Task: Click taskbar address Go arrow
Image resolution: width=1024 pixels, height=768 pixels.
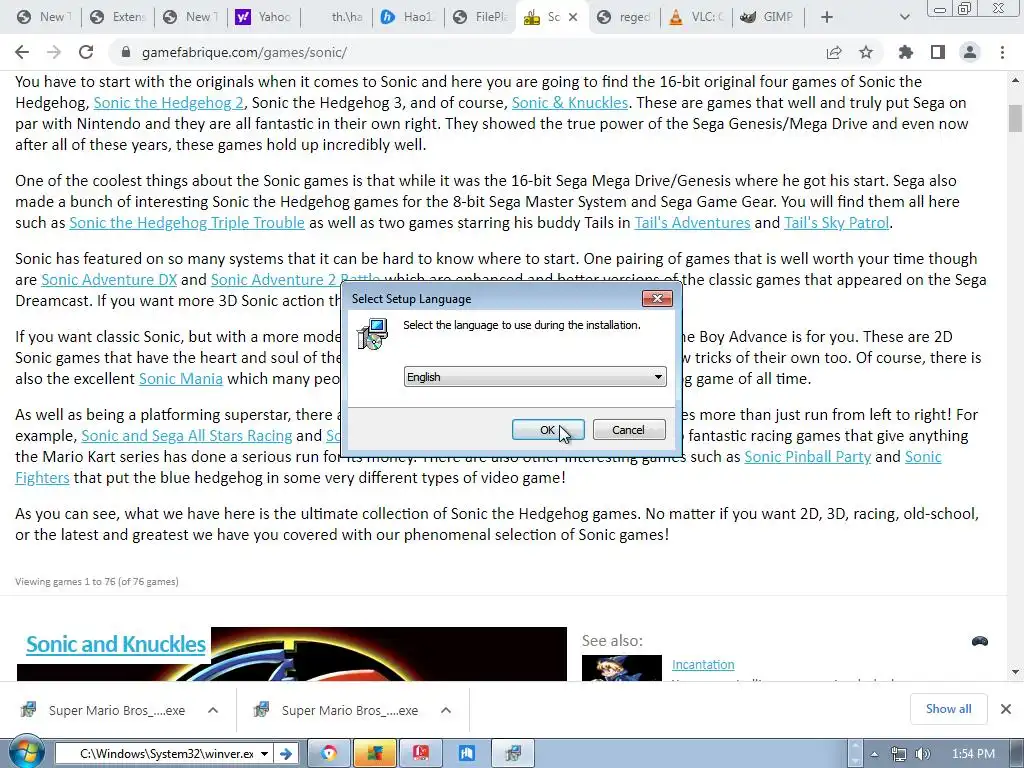Action: coord(285,754)
